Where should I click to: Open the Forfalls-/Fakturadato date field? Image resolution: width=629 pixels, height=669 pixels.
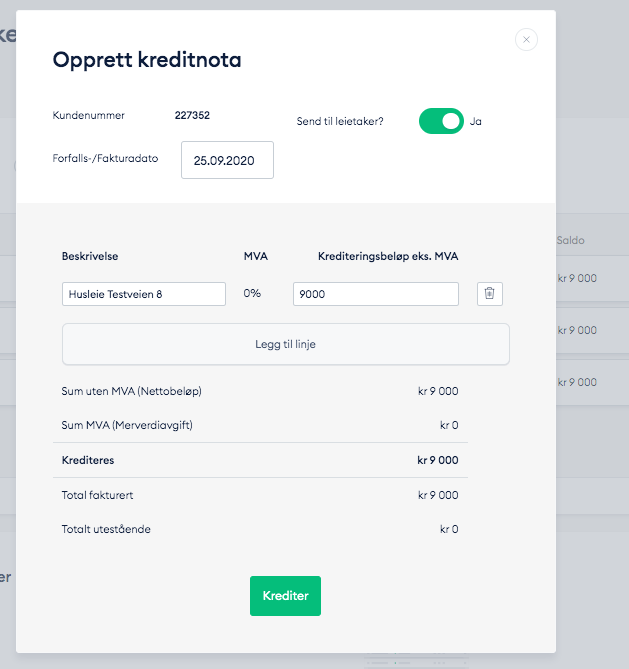[227, 160]
